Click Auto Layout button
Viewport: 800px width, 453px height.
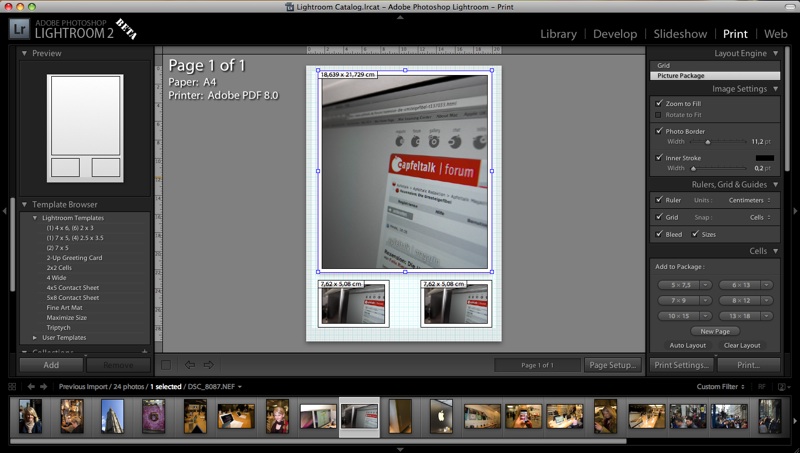687,345
